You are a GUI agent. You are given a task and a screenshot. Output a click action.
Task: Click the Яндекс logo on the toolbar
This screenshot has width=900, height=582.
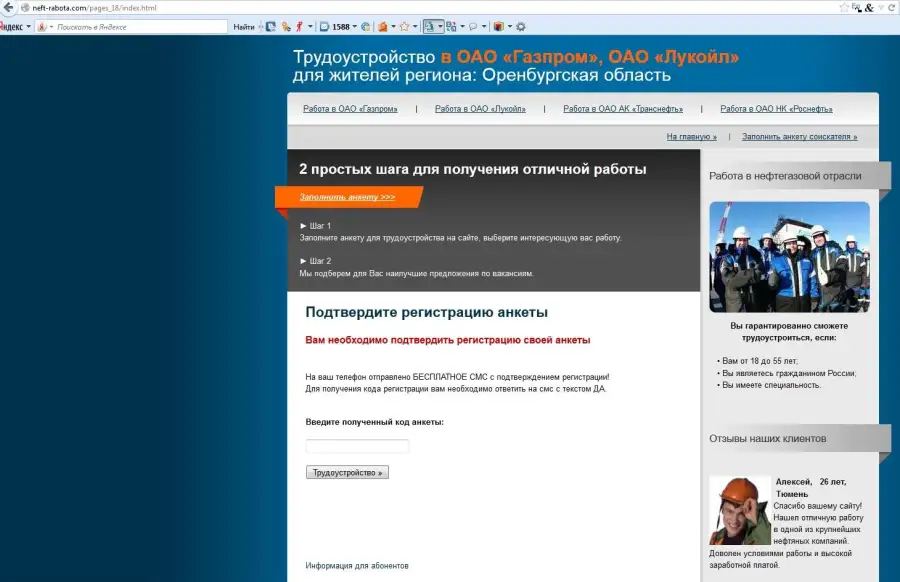tap(11, 27)
